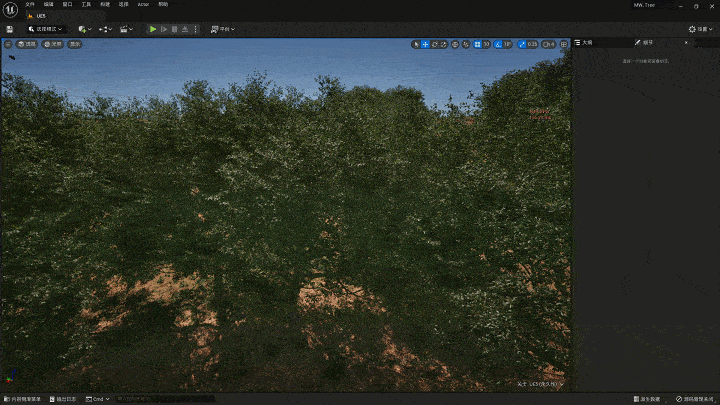Open the Actor menu
The width and height of the screenshot is (720, 405).
tap(143, 4)
